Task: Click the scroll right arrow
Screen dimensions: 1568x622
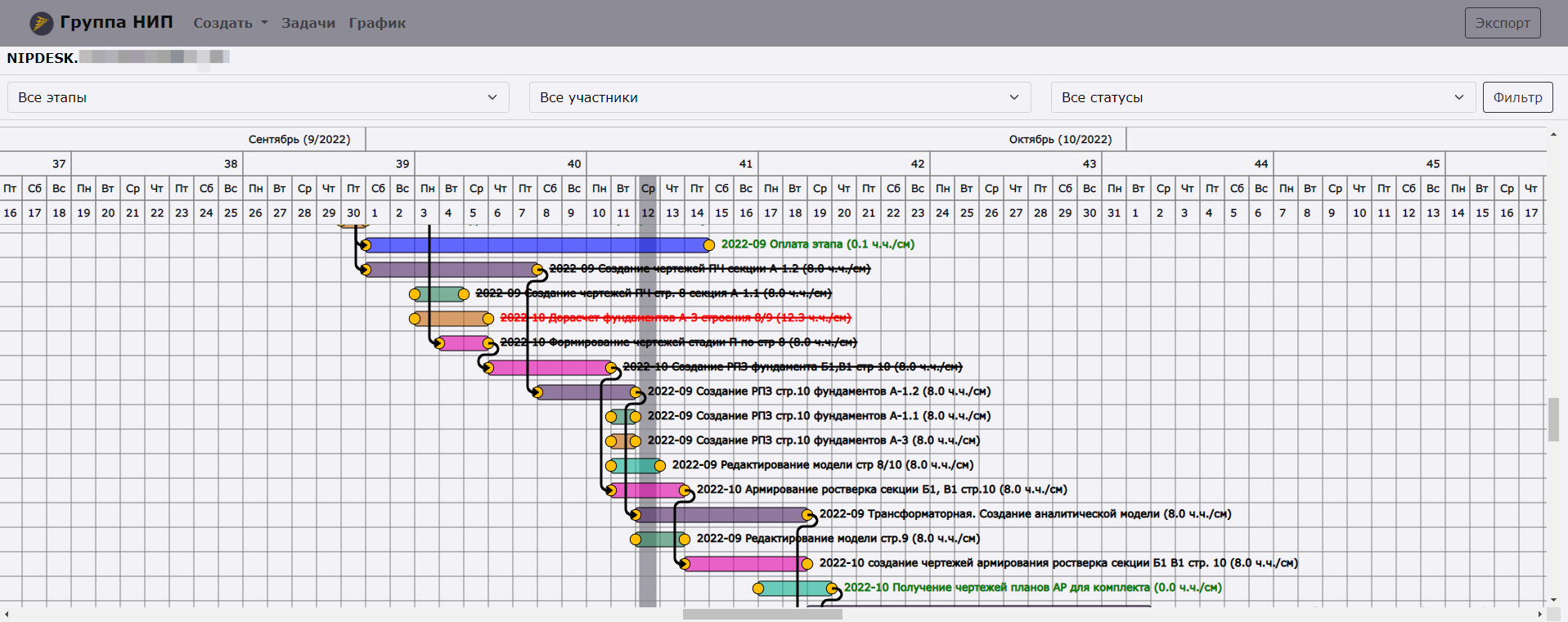Action: (x=1539, y=614)
